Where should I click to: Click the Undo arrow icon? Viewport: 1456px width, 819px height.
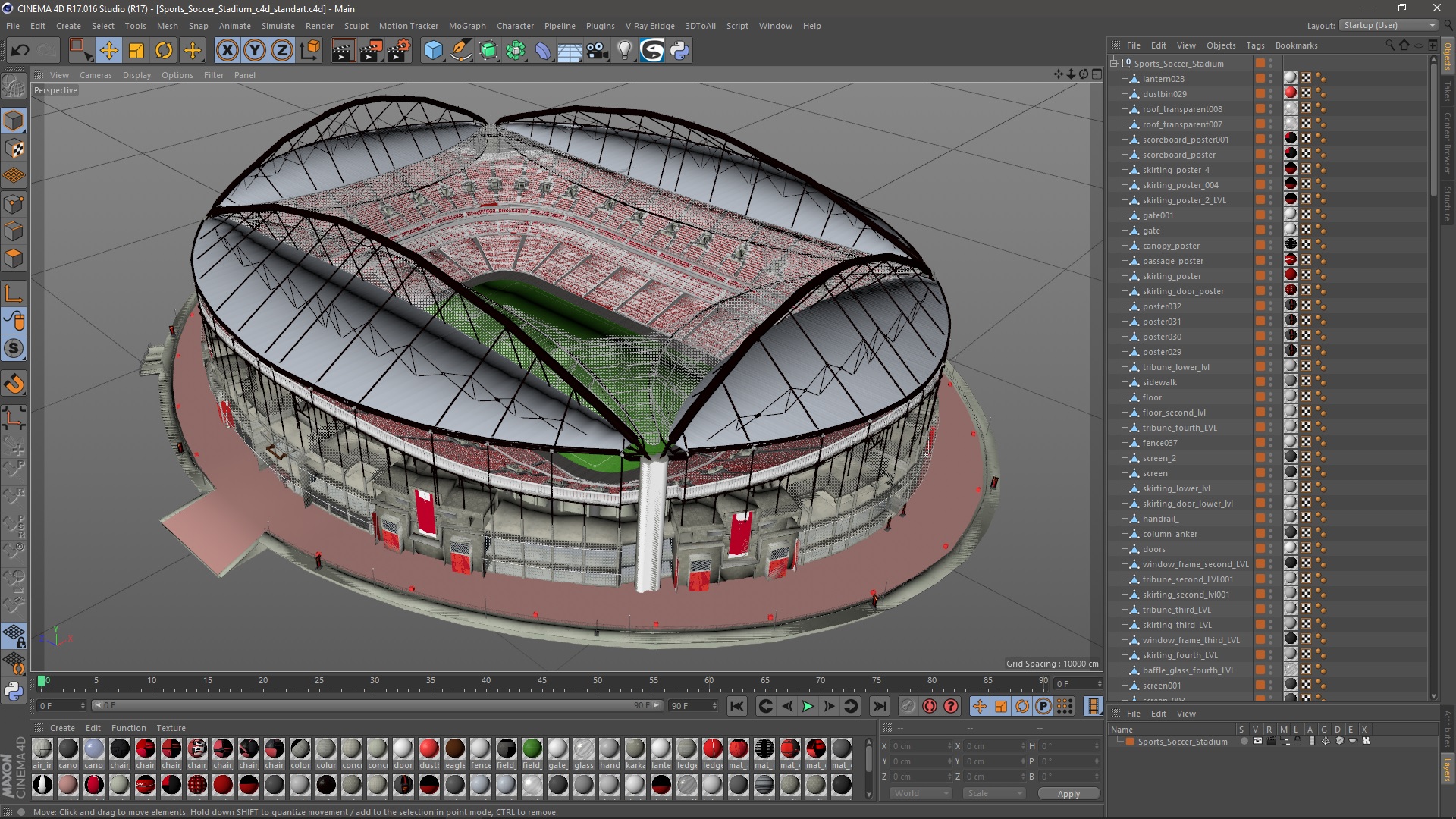click(20, 51)
